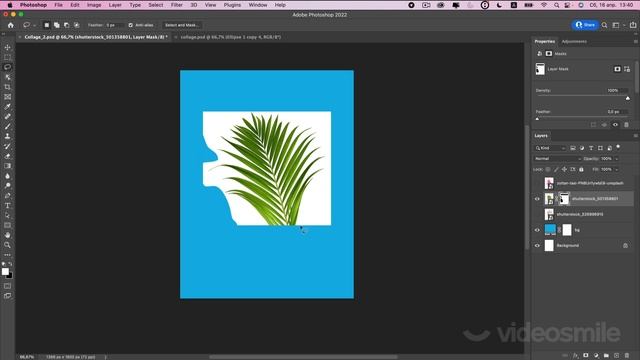The image size is (640, 360).
Task: Go to the Home screen icon
Action: tap(11, 25)
